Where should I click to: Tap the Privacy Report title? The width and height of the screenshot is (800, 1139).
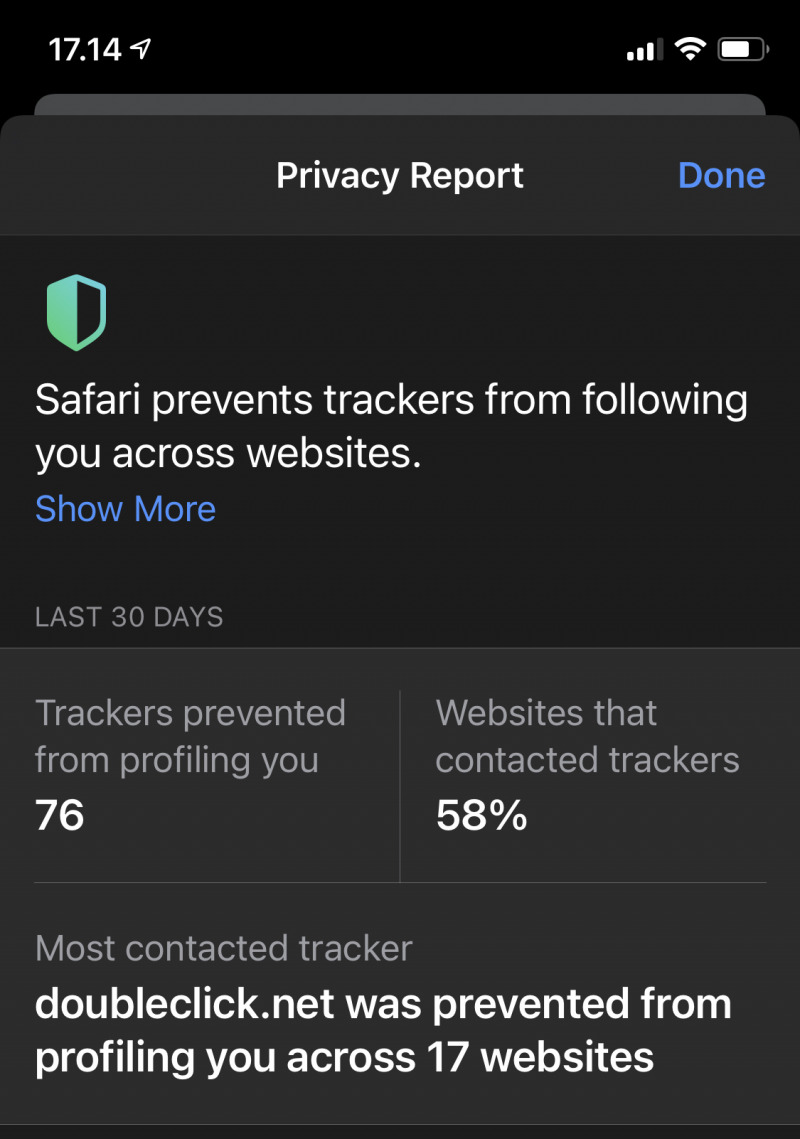click(x=400, y=176)
